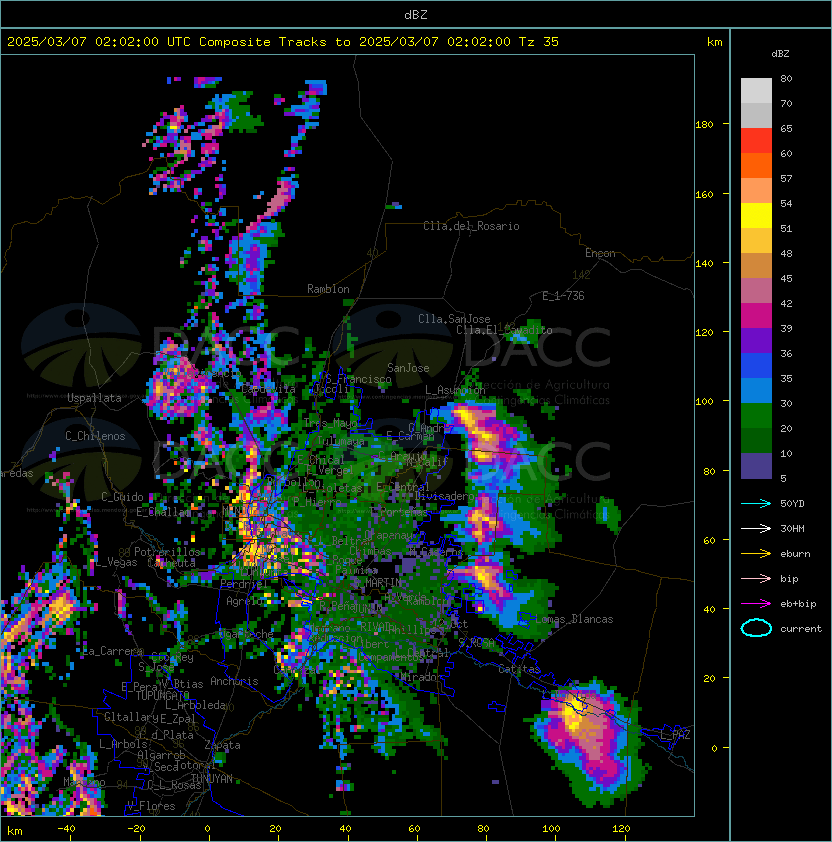
Task: Click the 'TUPUNGATO' place label
Action: click(162, 696)
